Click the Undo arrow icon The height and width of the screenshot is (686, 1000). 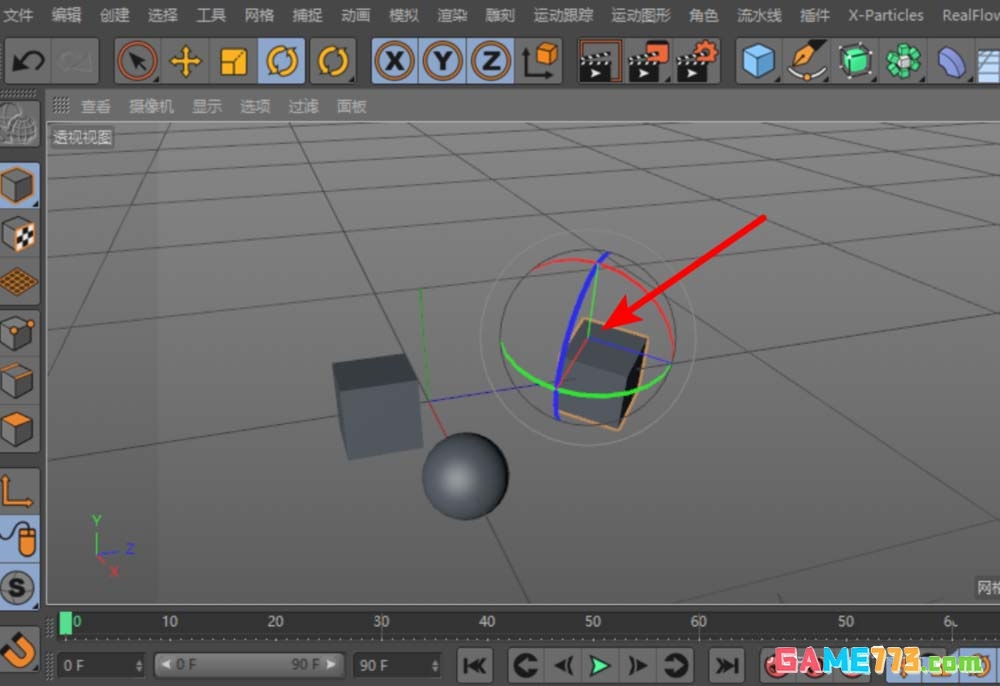(29, 62)
